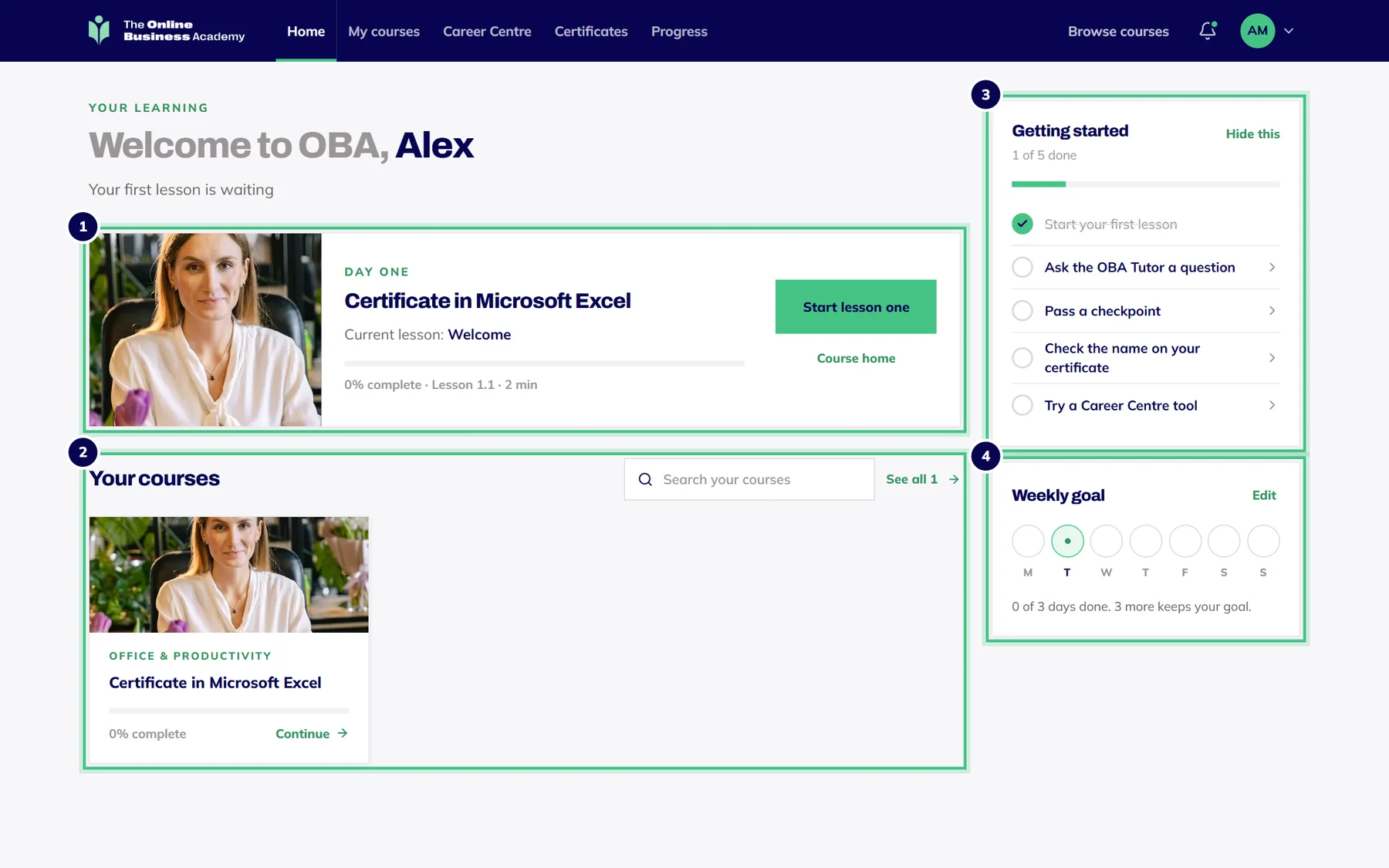1389x868 pixels.
Task: Click the AM profile avatar
Action: pos(1257,31)
